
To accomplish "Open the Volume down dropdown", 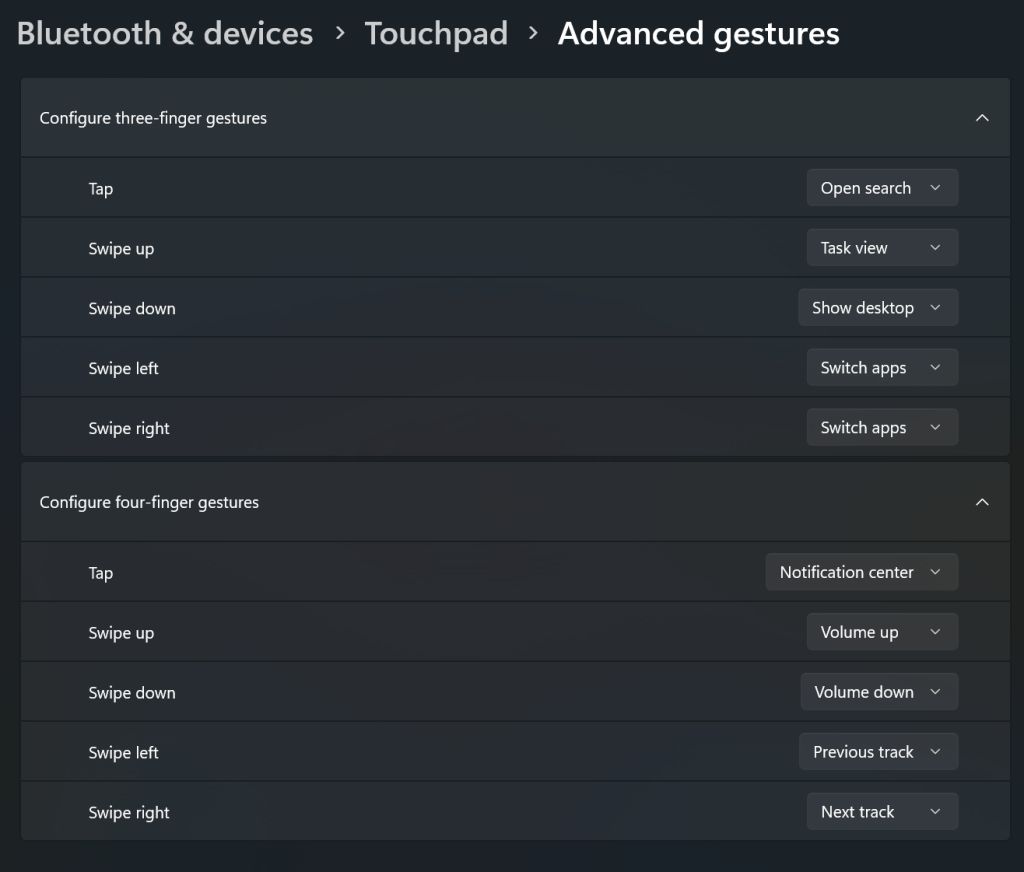I will tap(878, 692).
